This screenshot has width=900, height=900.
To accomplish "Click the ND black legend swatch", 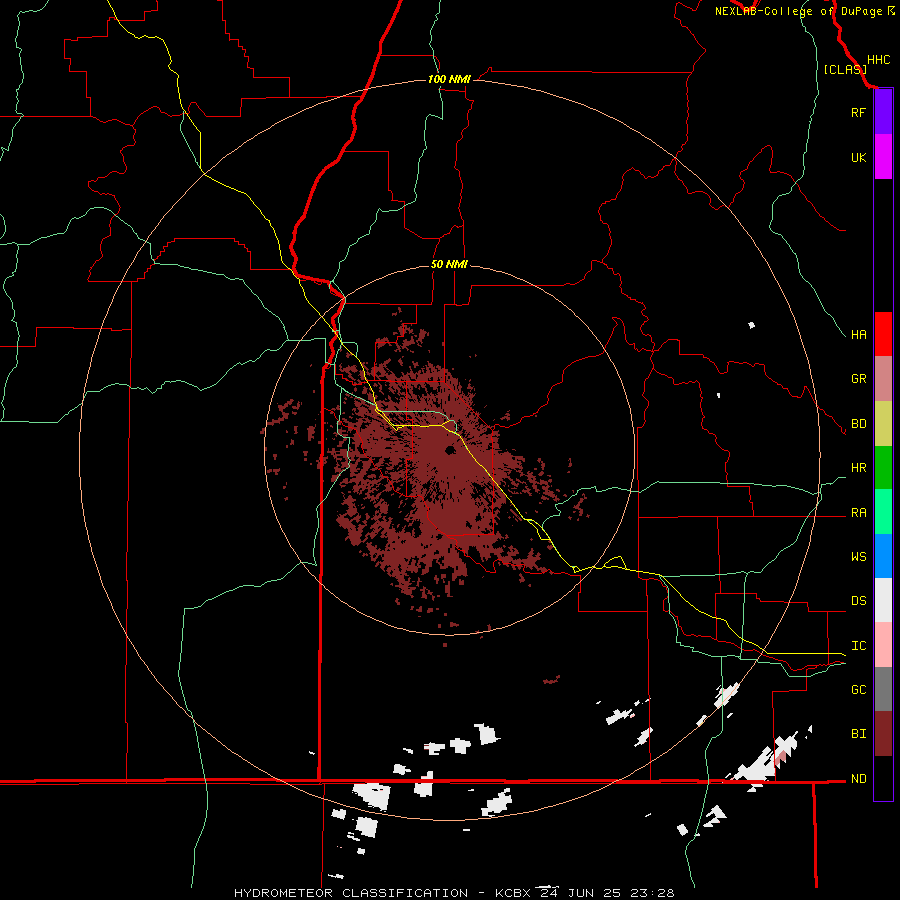I will (883, 778).
